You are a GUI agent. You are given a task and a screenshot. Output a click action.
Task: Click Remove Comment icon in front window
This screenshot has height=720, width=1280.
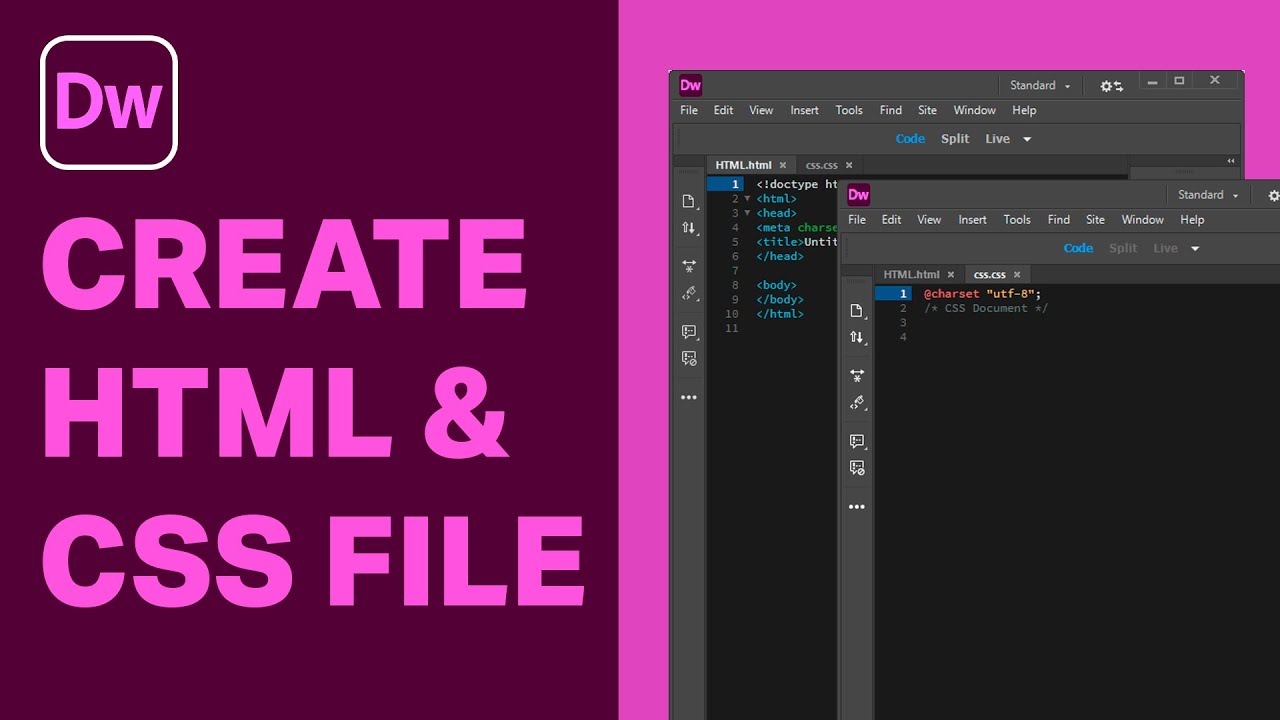(856, 467)
